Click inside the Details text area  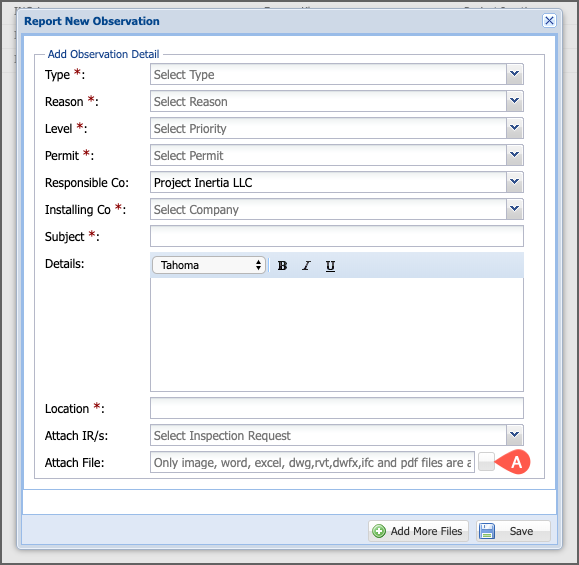(x=337, y=335)
